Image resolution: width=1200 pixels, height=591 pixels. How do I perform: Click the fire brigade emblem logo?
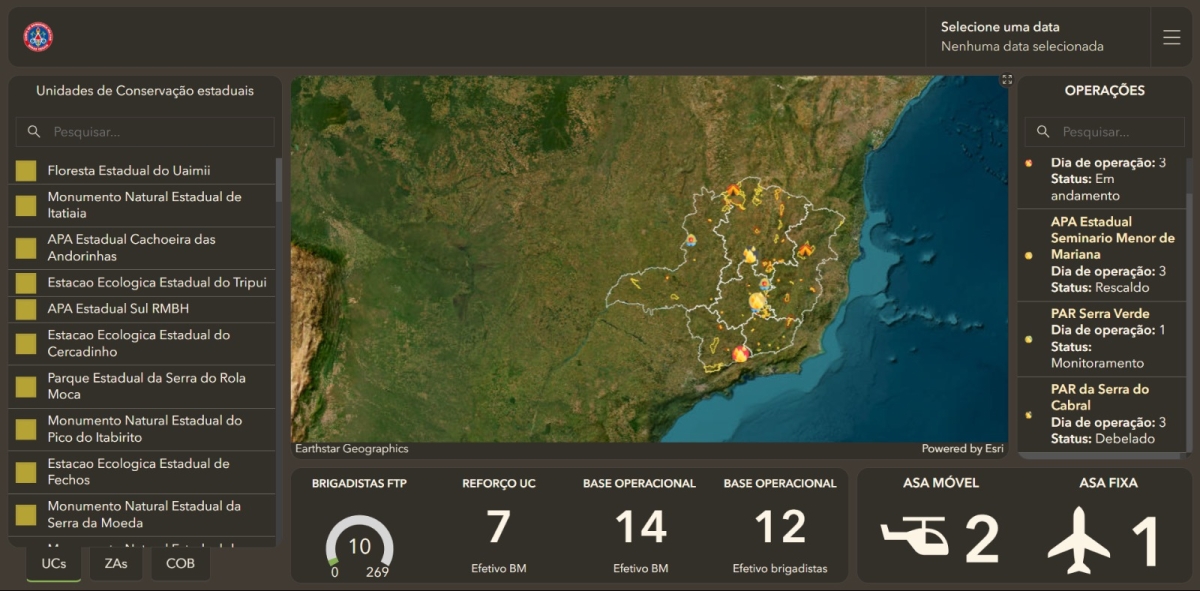38,37
